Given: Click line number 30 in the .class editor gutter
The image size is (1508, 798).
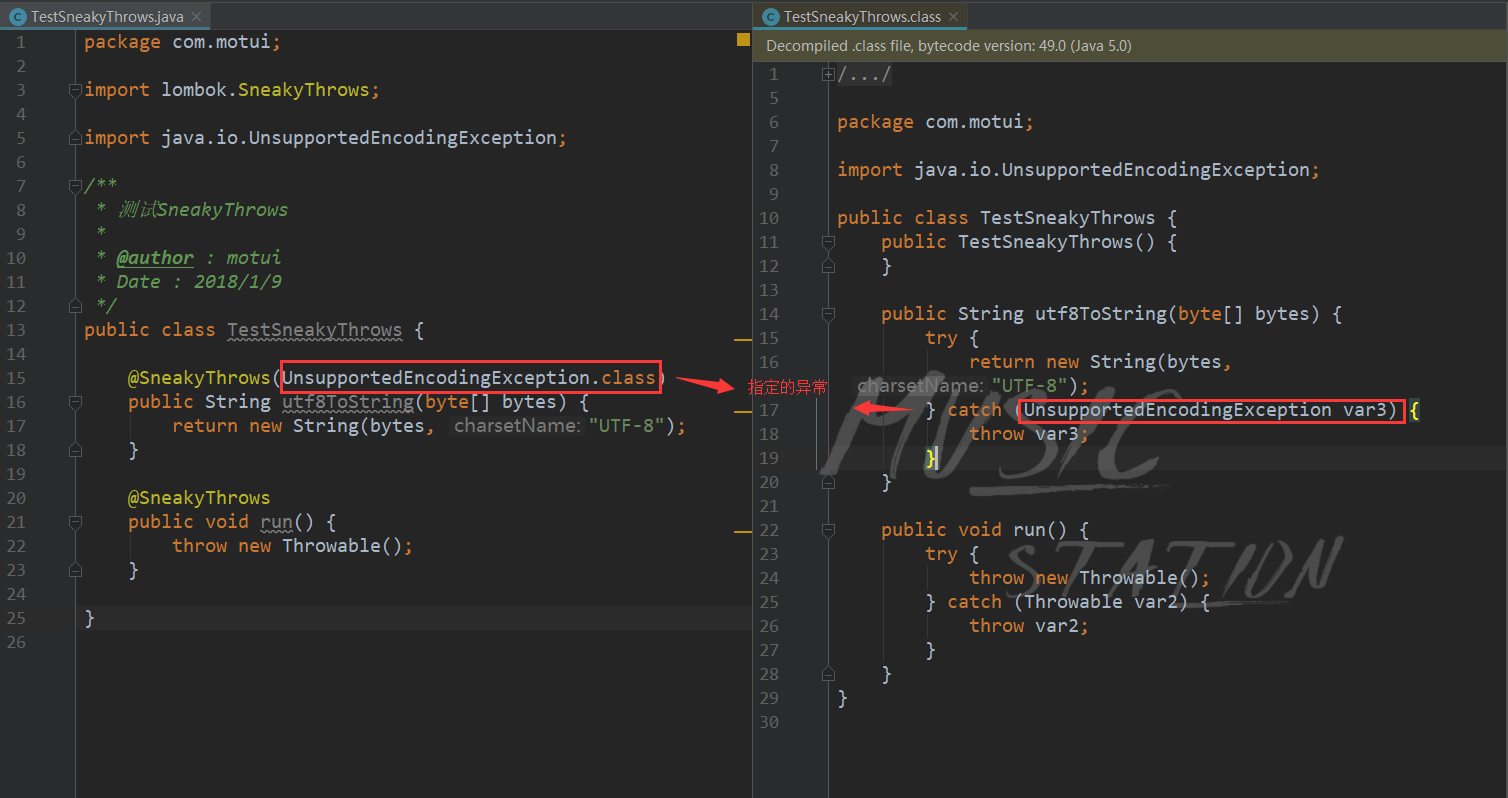Looking at the screenshot, I should click(x=769, y=722).
